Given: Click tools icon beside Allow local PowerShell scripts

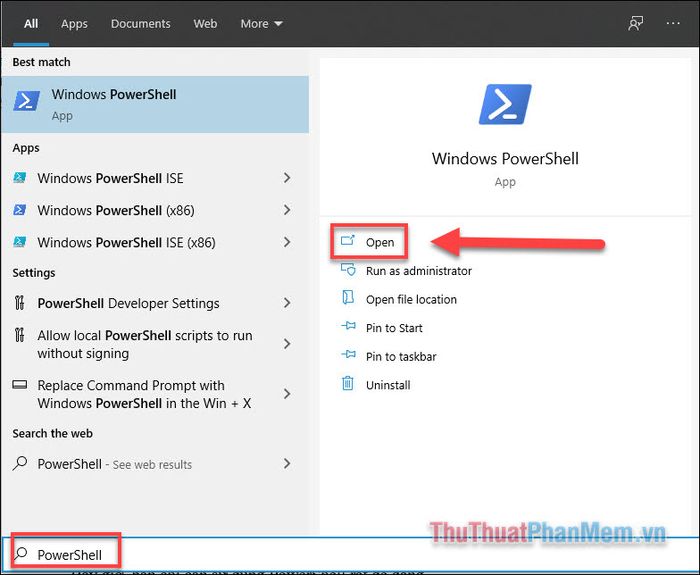Looking at the screenshot, I should point(19,335).
